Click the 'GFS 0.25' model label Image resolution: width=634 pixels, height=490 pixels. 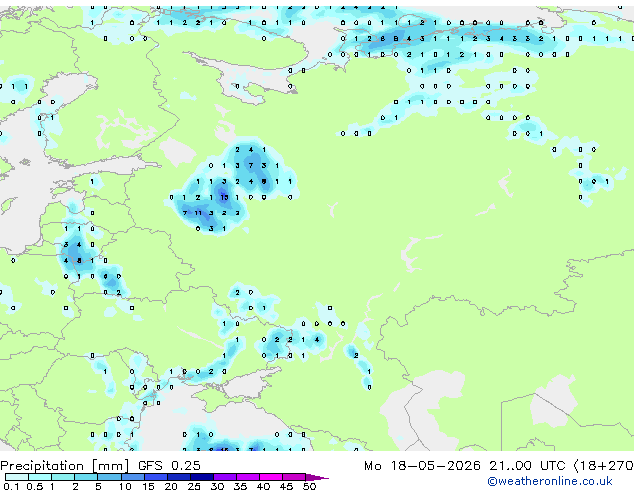169,465
